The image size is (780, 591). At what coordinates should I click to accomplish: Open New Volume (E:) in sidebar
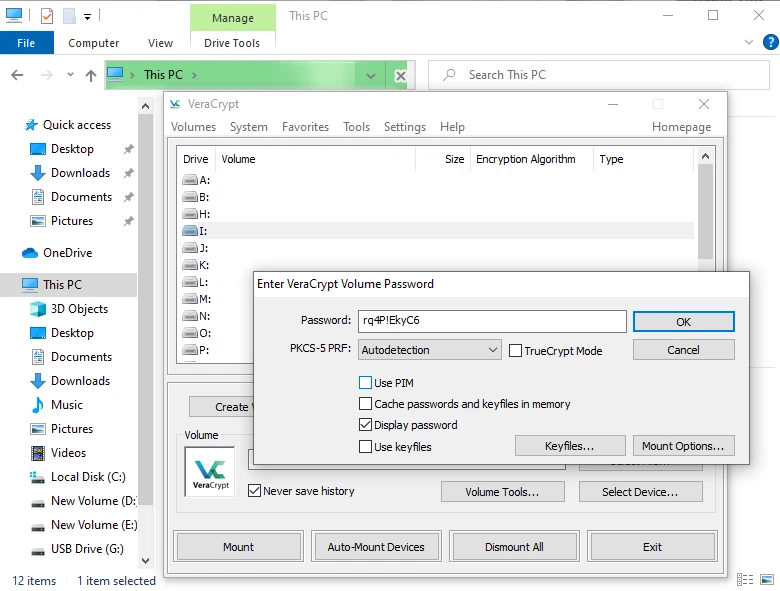click(84, 525)
